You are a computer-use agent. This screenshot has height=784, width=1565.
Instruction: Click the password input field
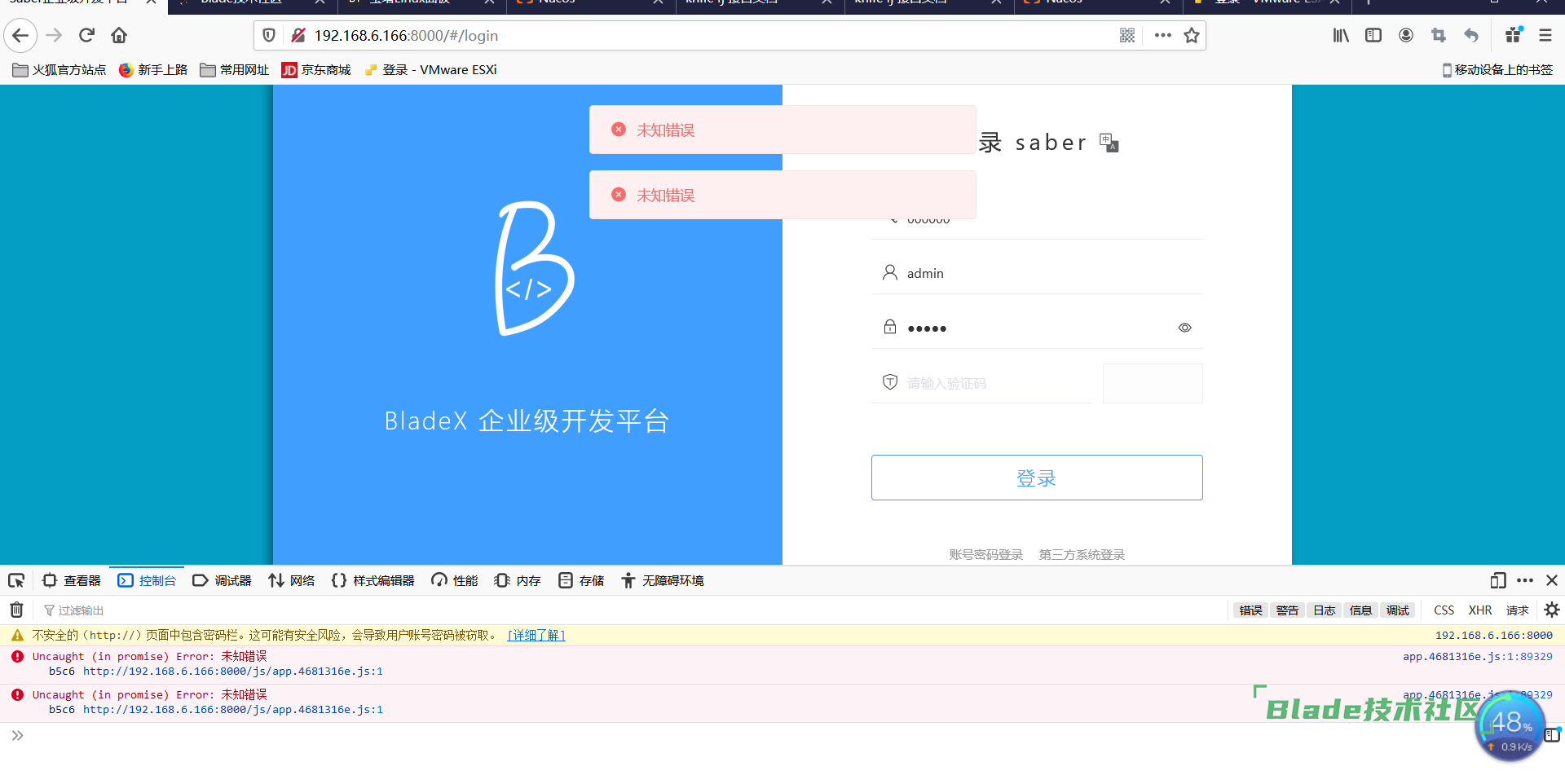click(1037, 328)
